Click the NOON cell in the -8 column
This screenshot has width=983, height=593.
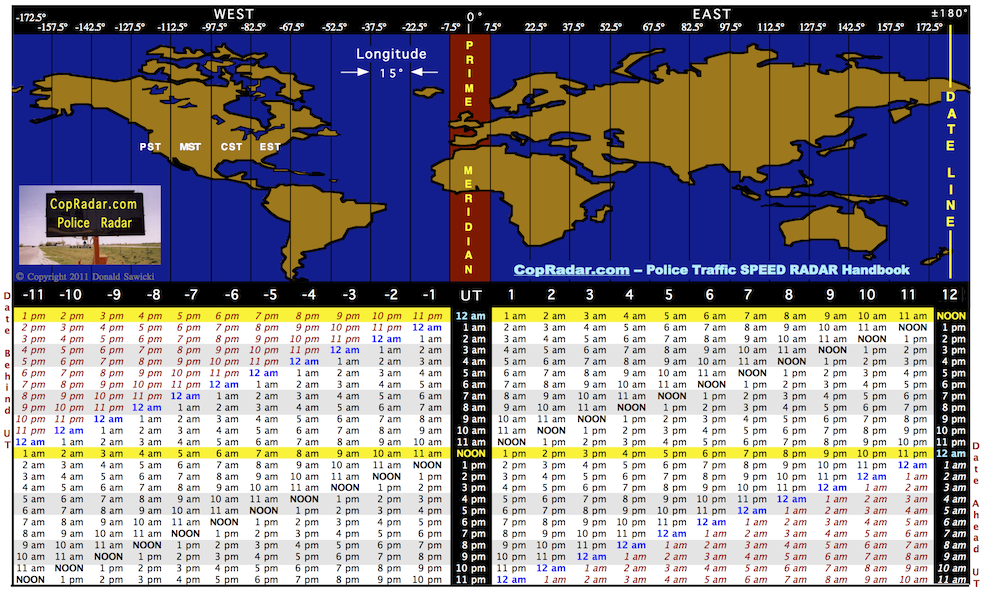(x=147, y=545)
